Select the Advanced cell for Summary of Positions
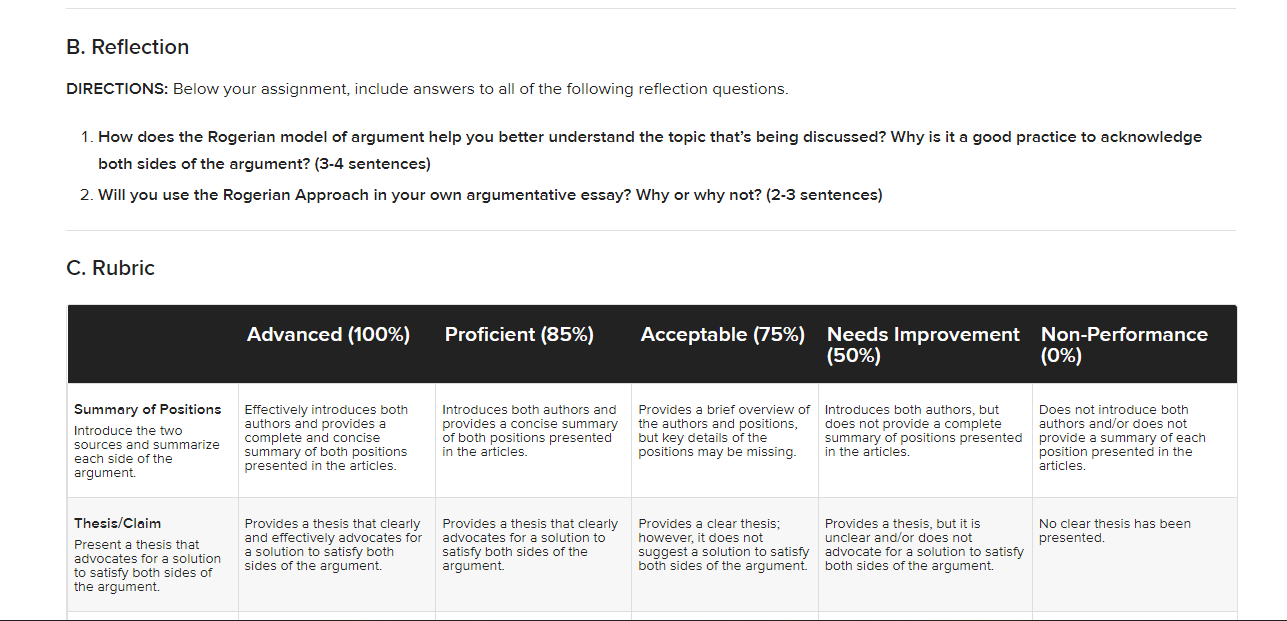 coord(337,438)
